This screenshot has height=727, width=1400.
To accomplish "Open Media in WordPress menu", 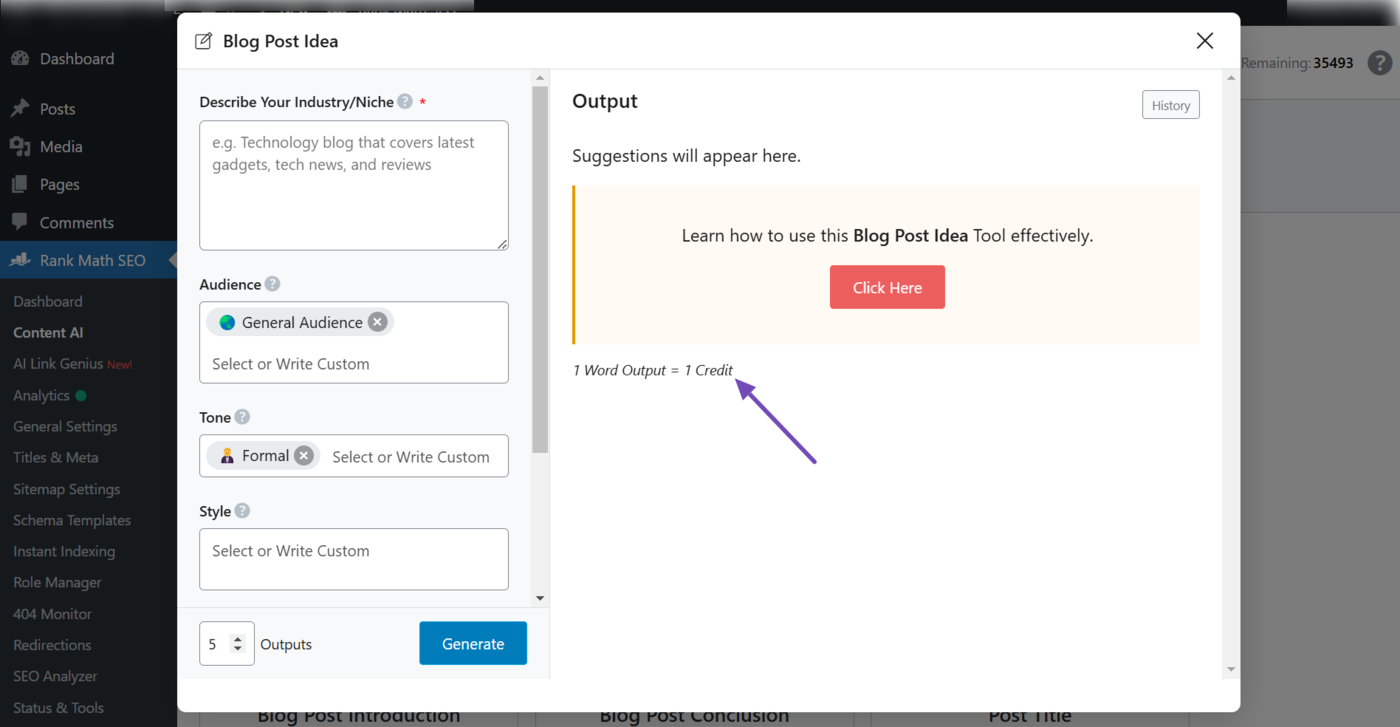I will pyautogui.click(x=61, y=147).
